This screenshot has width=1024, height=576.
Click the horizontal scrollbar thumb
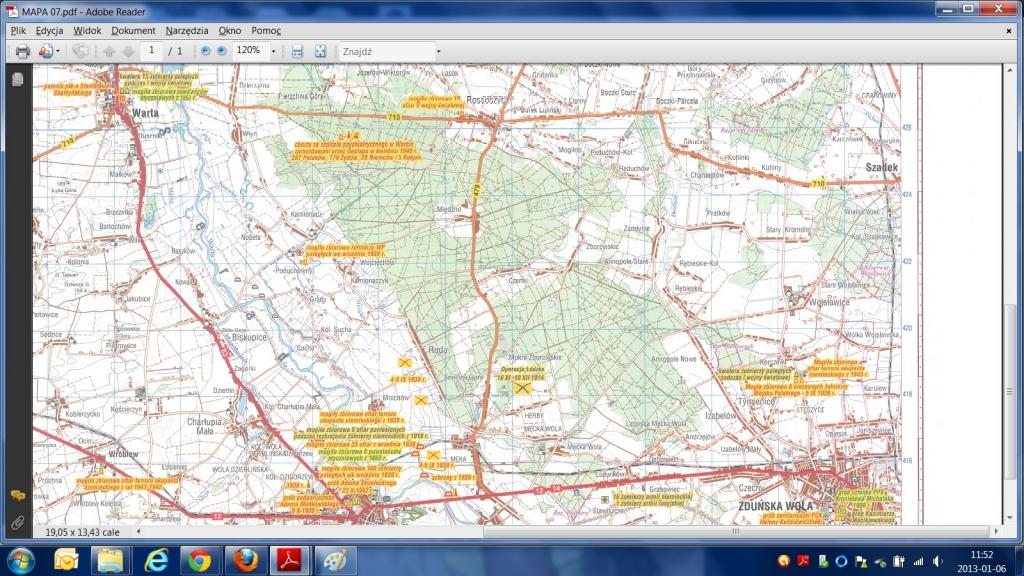(x=736, y=532)
